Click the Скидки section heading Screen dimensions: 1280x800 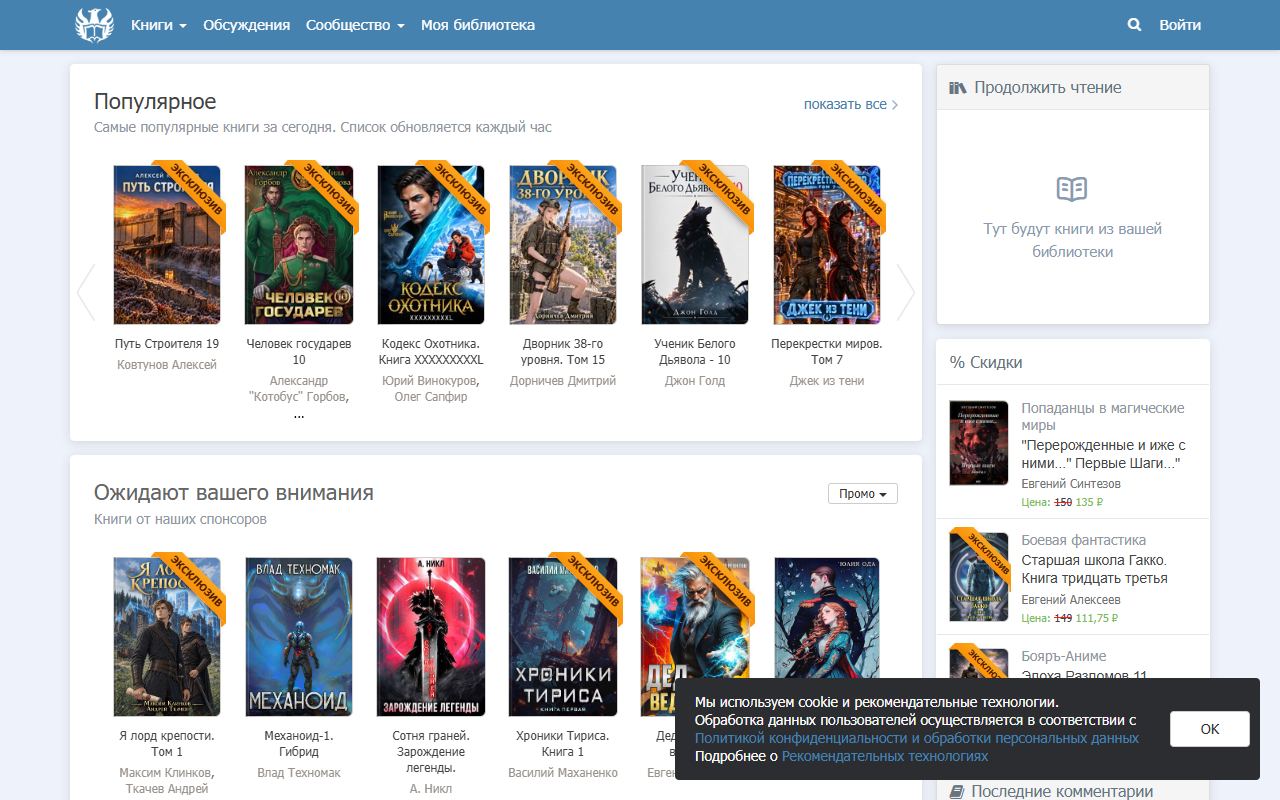coord(986,362)
